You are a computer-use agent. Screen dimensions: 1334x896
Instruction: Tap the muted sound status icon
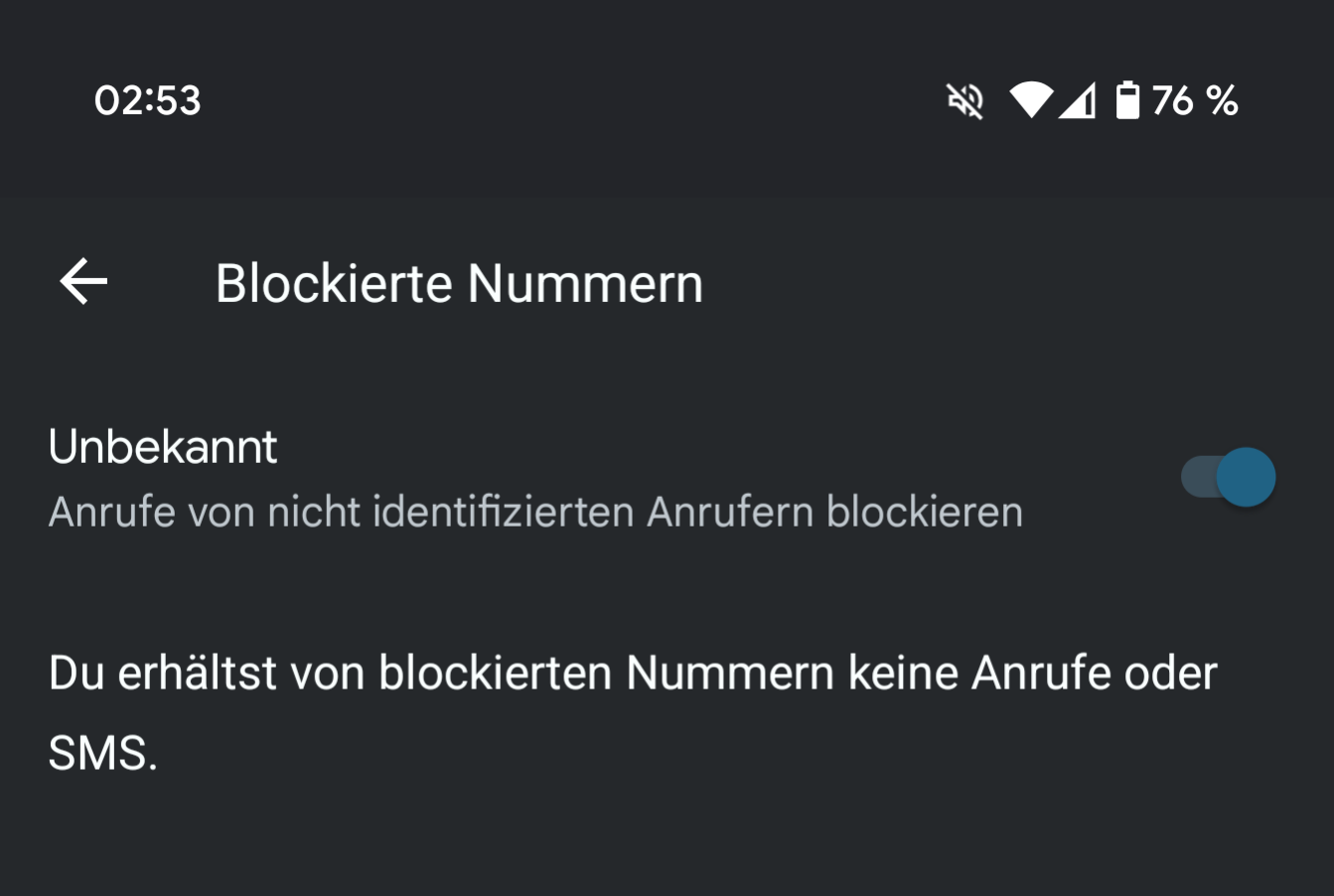[x=964, y=100]
